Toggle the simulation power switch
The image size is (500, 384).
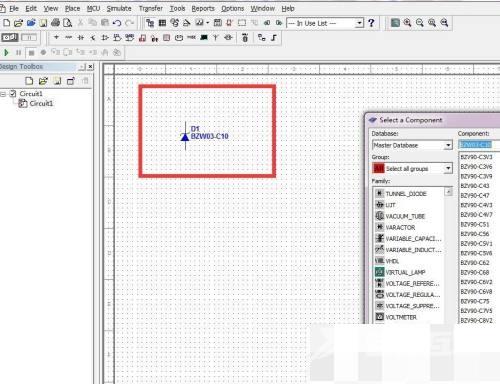10,37
